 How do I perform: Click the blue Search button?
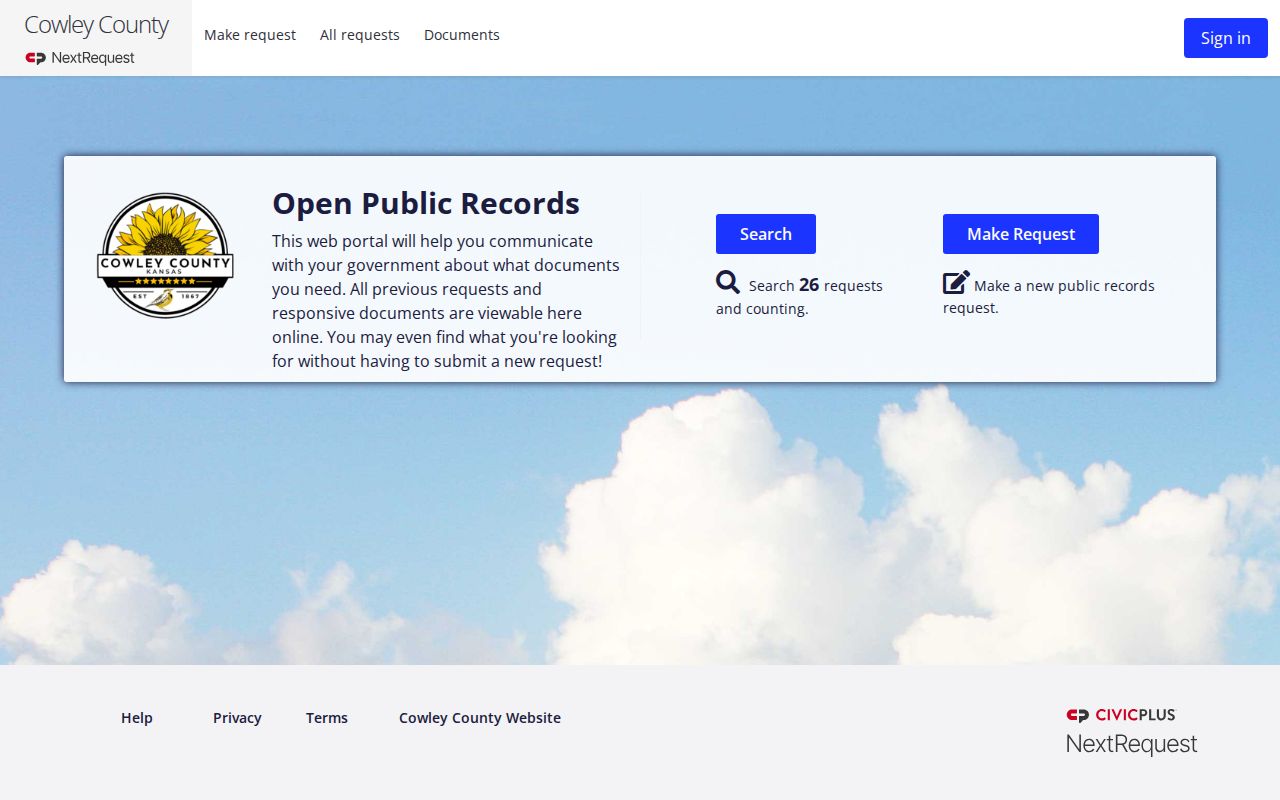click(766, 234)
